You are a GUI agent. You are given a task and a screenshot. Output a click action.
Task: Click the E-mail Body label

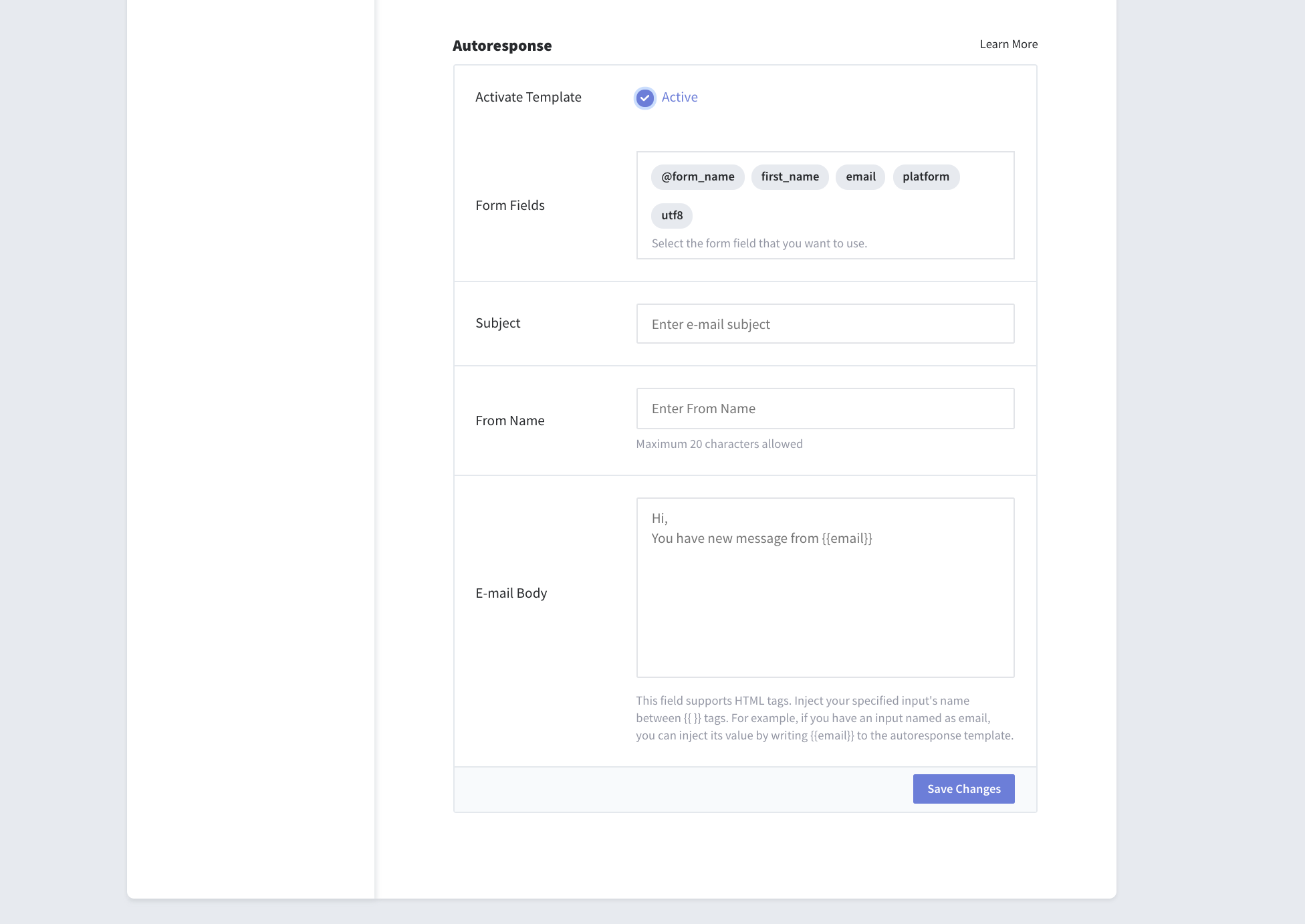coord(511,593)
